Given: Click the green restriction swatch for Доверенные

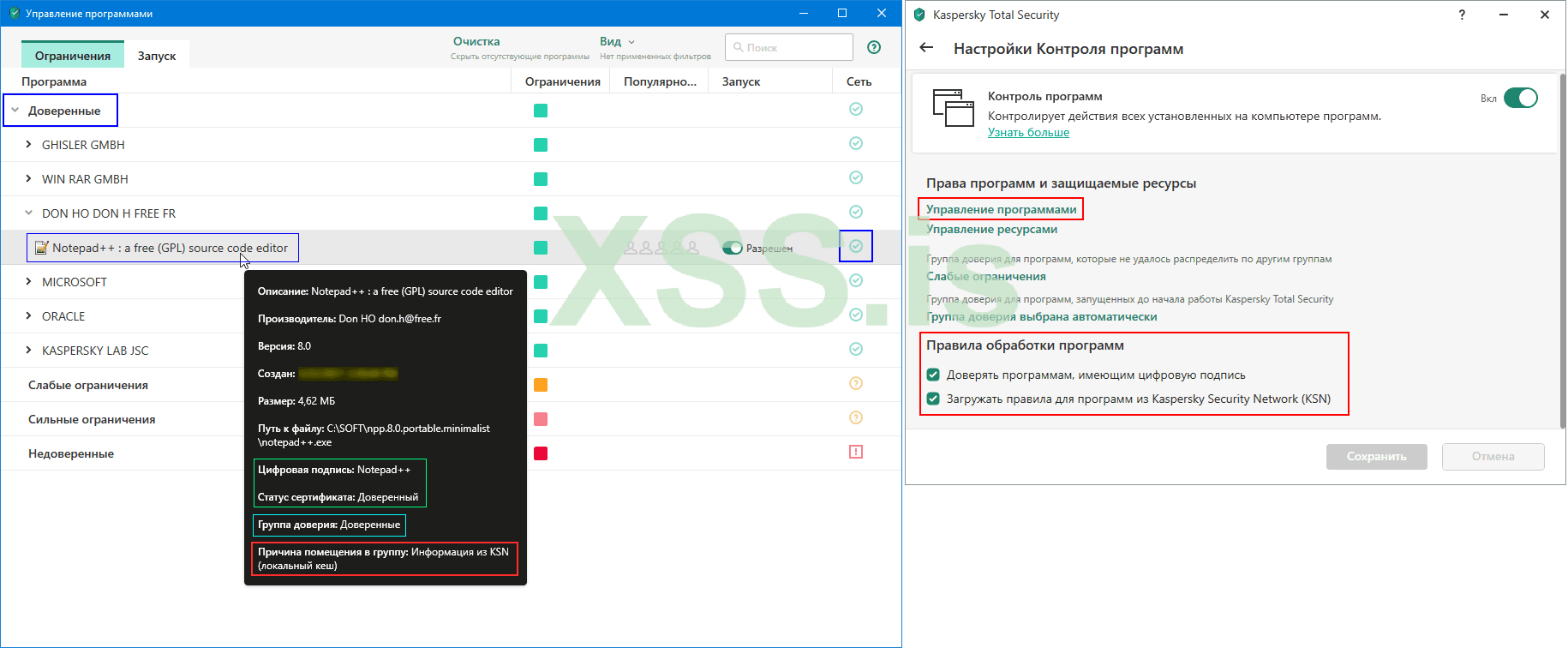Looking at the screenshot, I should 541,111.
